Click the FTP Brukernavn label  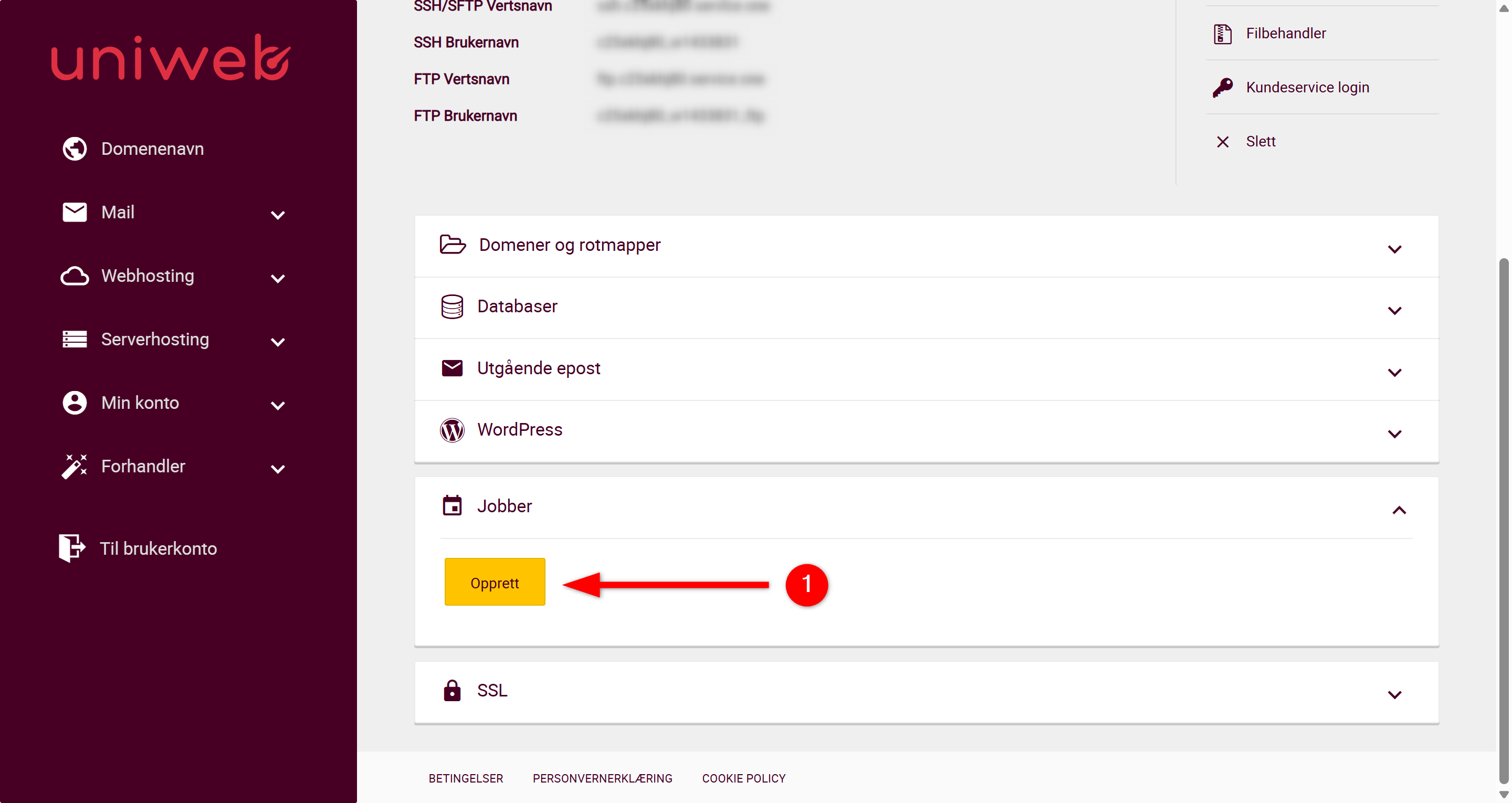466,115
